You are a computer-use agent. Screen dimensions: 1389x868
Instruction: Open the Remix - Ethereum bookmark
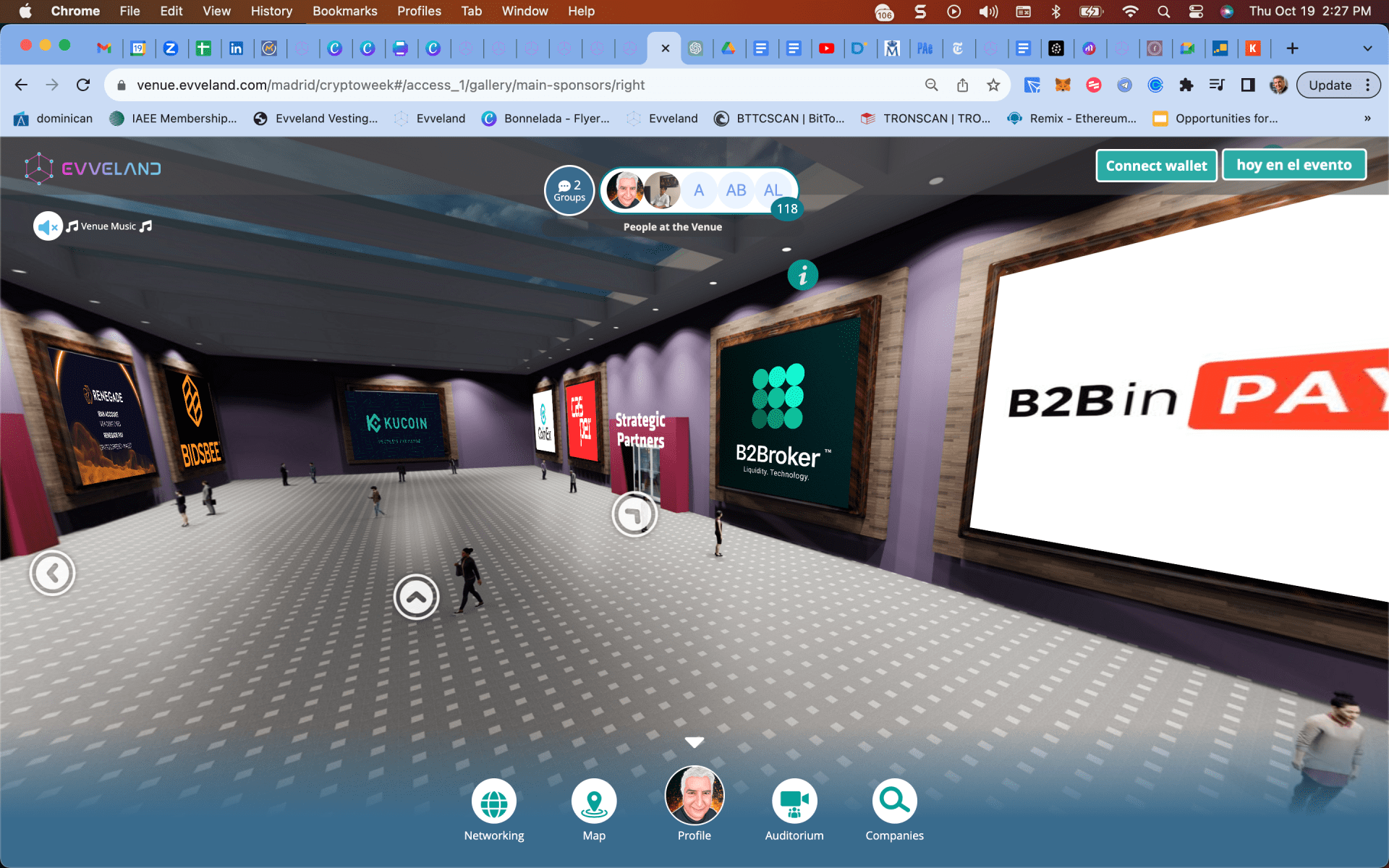point(1072,119)
